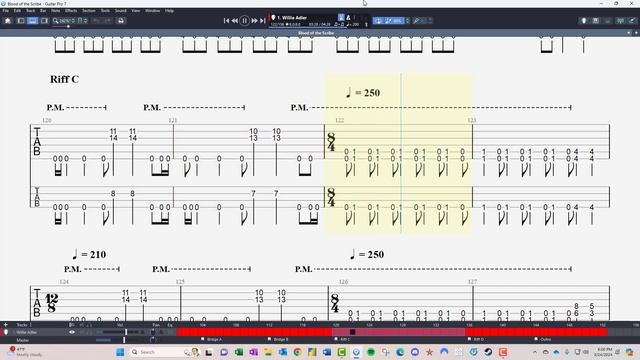
Task: Open the relative speed stepper arrows
Action: (x=407, y=20)
